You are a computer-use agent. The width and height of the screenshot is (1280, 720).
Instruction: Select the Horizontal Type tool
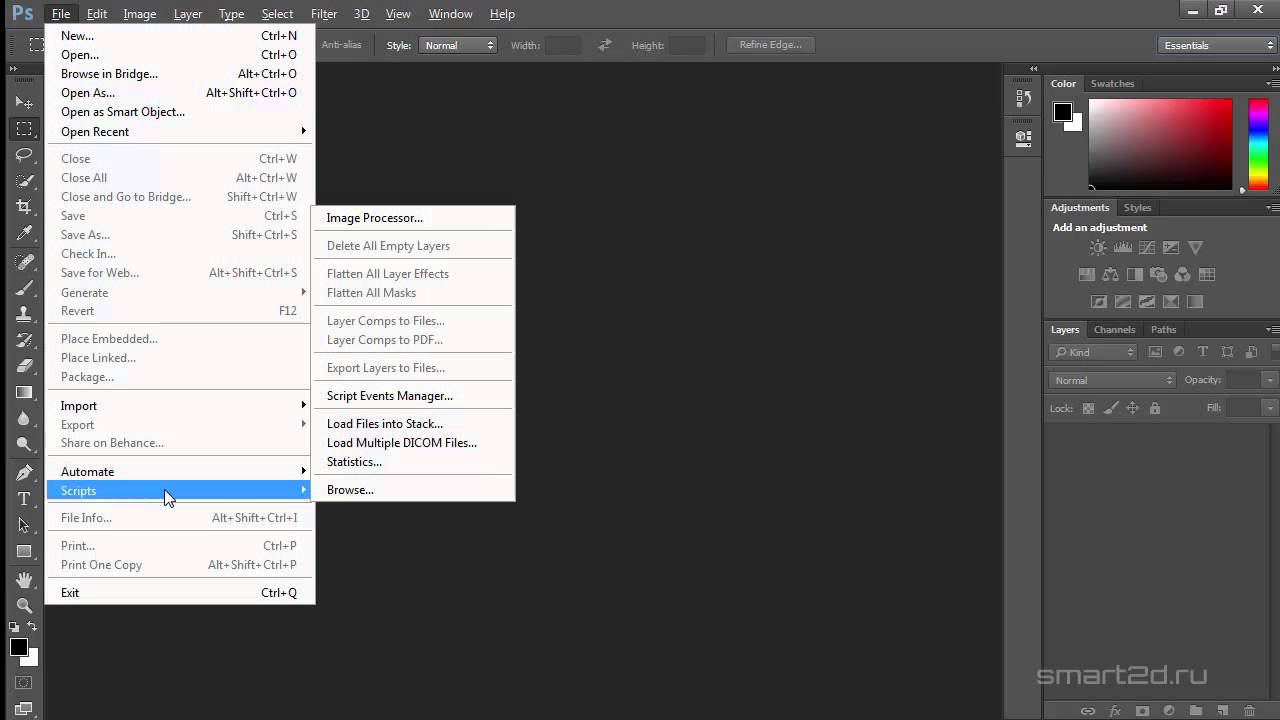pyautogui.click(x=24, y=498)
